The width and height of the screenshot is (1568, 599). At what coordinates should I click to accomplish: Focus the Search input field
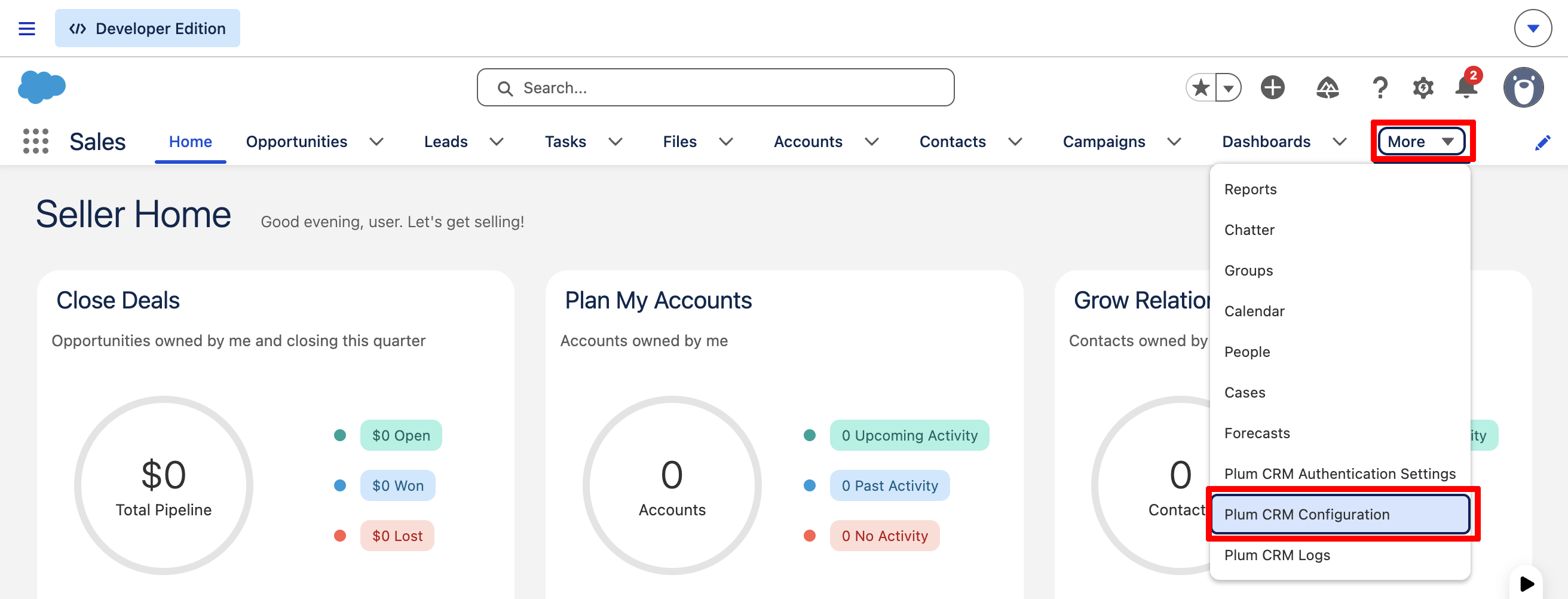point(715,88)
